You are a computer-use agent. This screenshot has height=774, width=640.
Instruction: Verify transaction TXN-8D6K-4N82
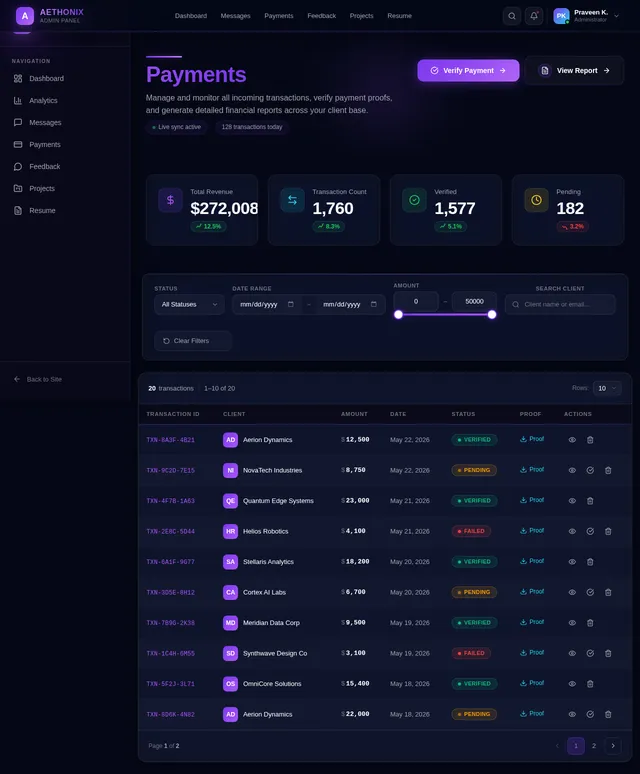pyautogui.click(x=590, y=714)
